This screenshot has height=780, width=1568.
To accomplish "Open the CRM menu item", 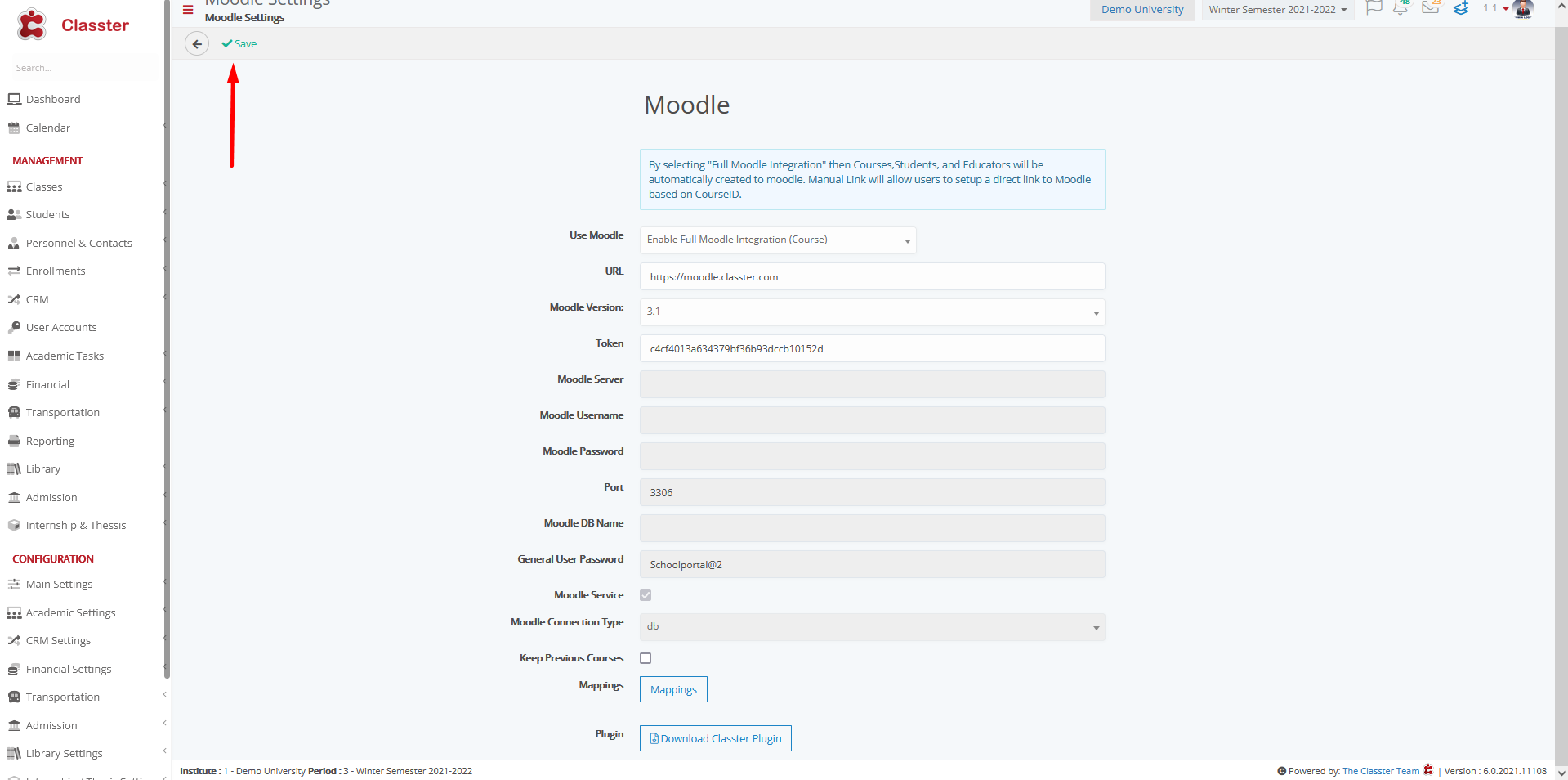I will [x=37, y=299].
